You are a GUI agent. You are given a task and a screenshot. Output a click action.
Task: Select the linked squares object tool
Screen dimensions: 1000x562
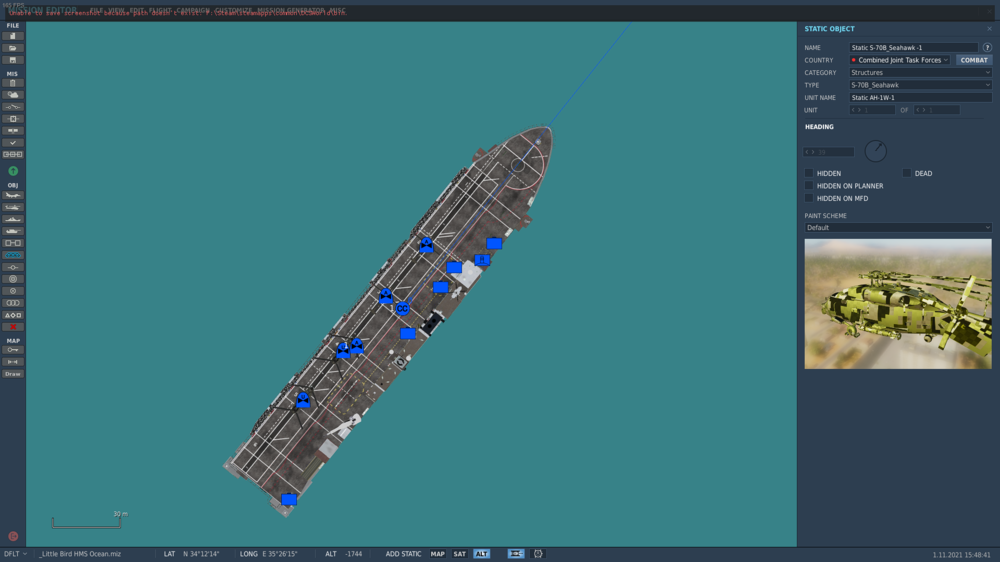pyautogui.click(x=13, y=243)
